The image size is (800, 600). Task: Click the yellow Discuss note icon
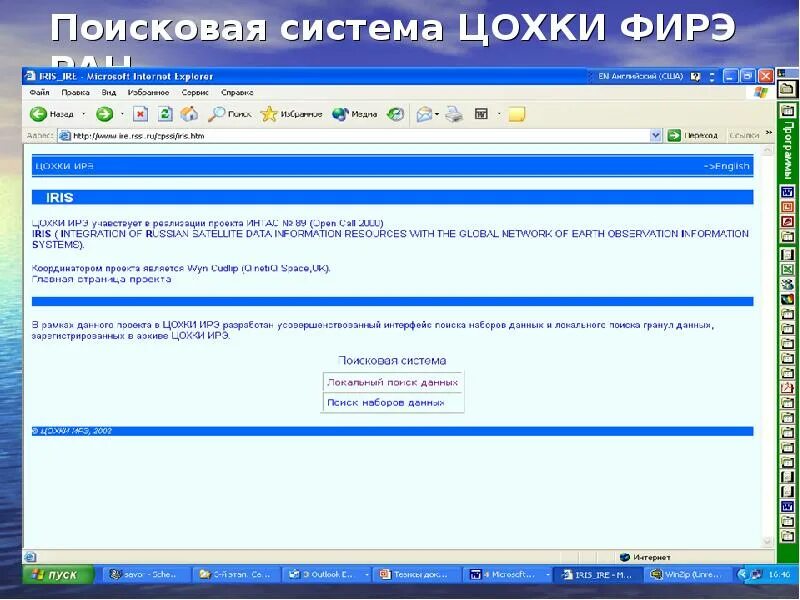coord(517,114)
